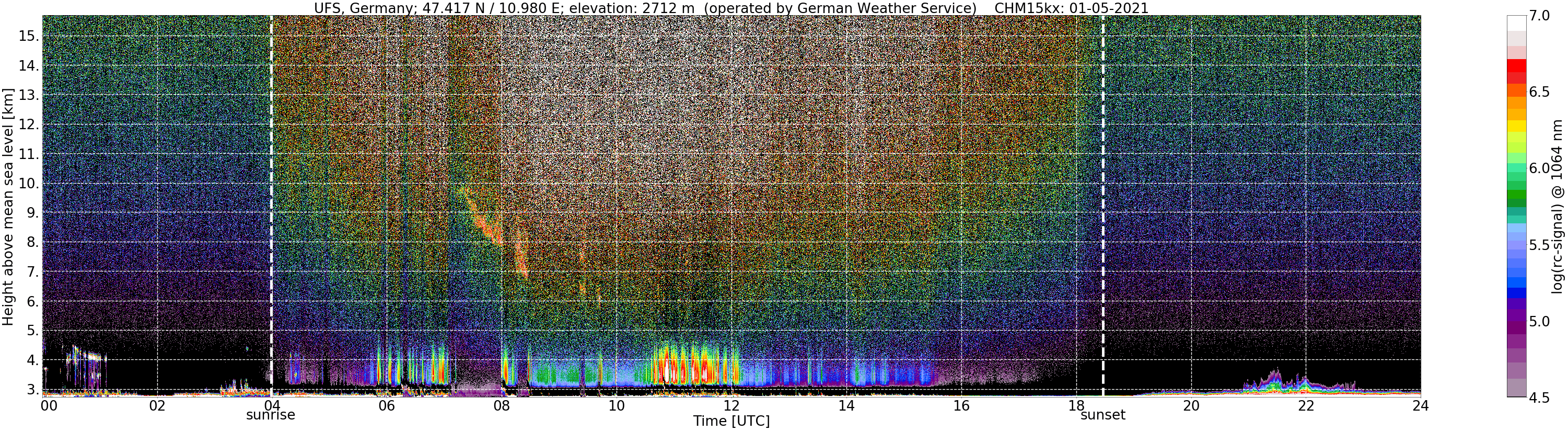Click the x-axis tick label '20'
The height and width of the screenshot is (431, 1568).
1191,405
